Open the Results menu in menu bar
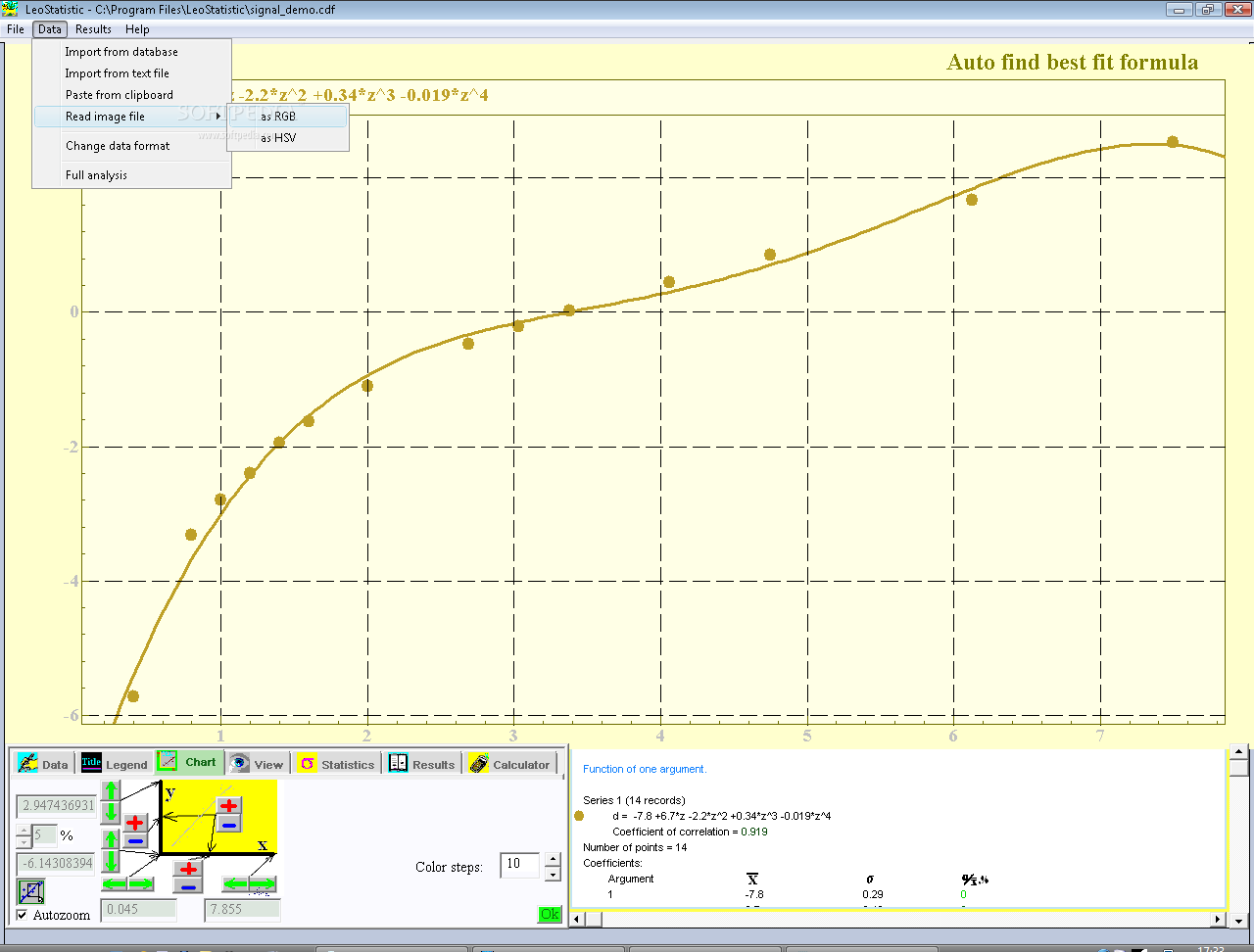This screenshot has width=1254, height=952. (x=93, y=29)
